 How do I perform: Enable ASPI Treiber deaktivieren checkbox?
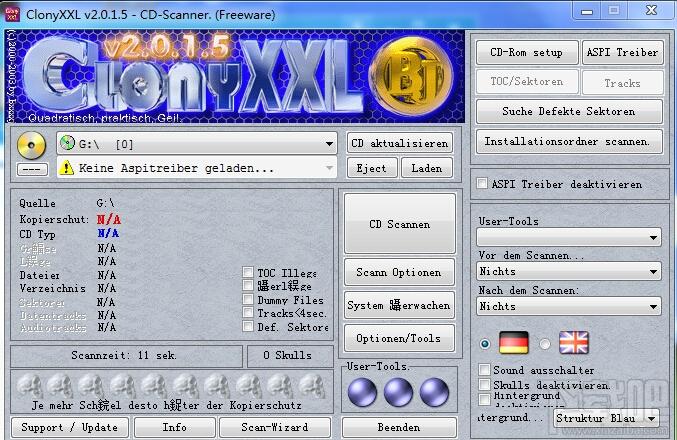(x=482, y=183)
